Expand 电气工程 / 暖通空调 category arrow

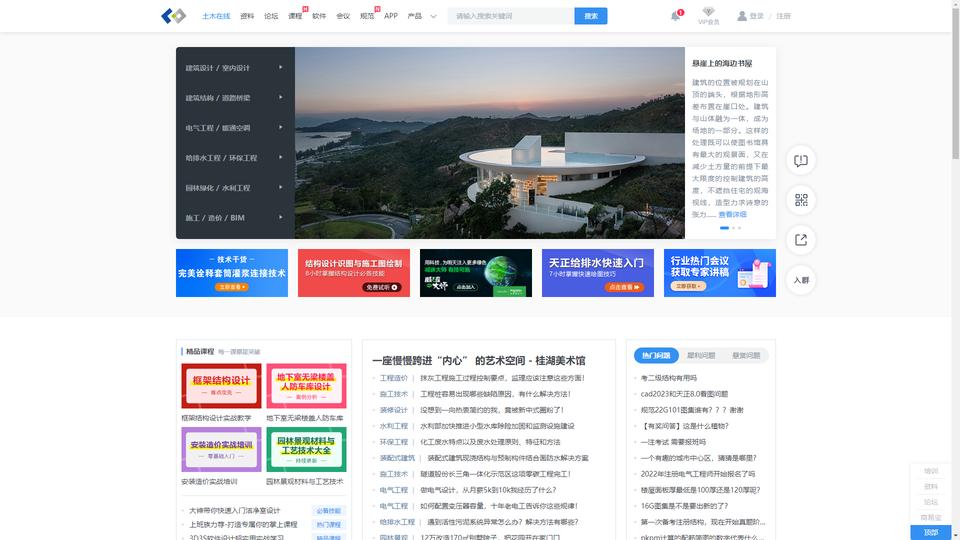pos(280,127)
